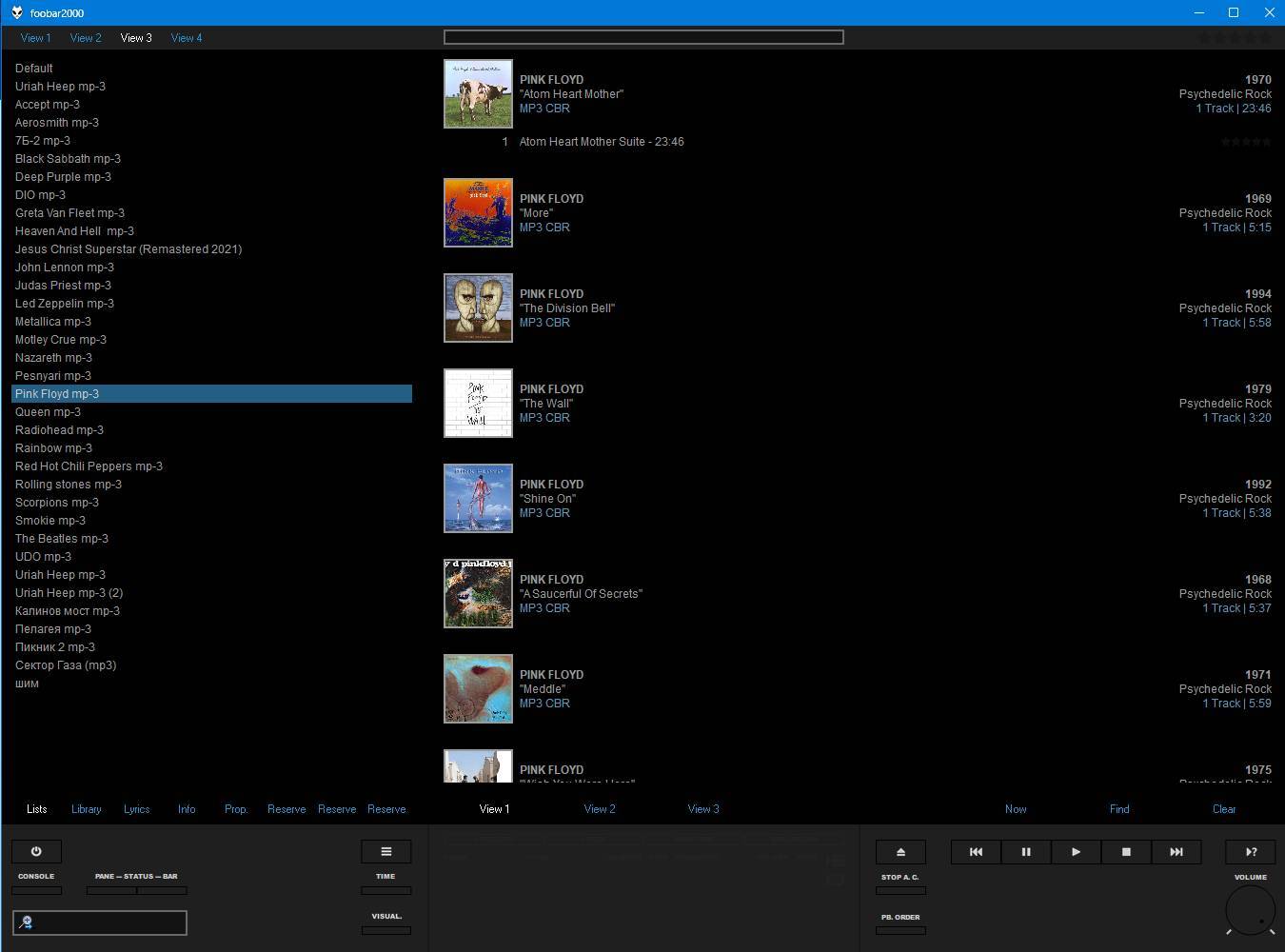Click the Clear link
1285x952 pixels.
pos(1224,809)
